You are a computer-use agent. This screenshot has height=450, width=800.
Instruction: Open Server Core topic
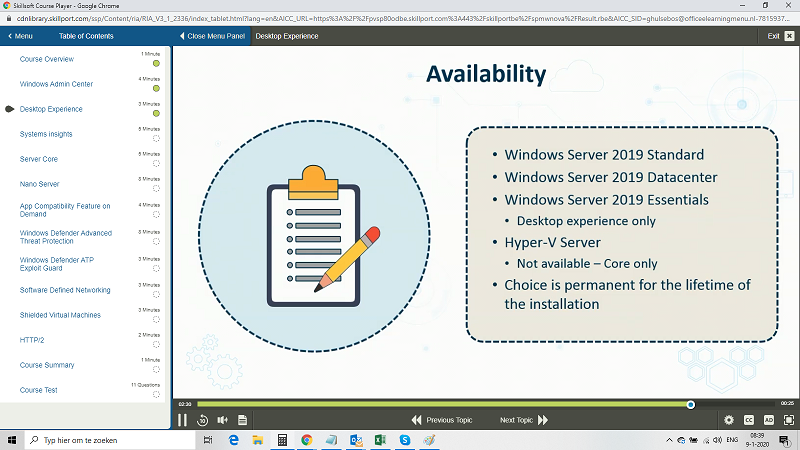click(x=39, y=159)
